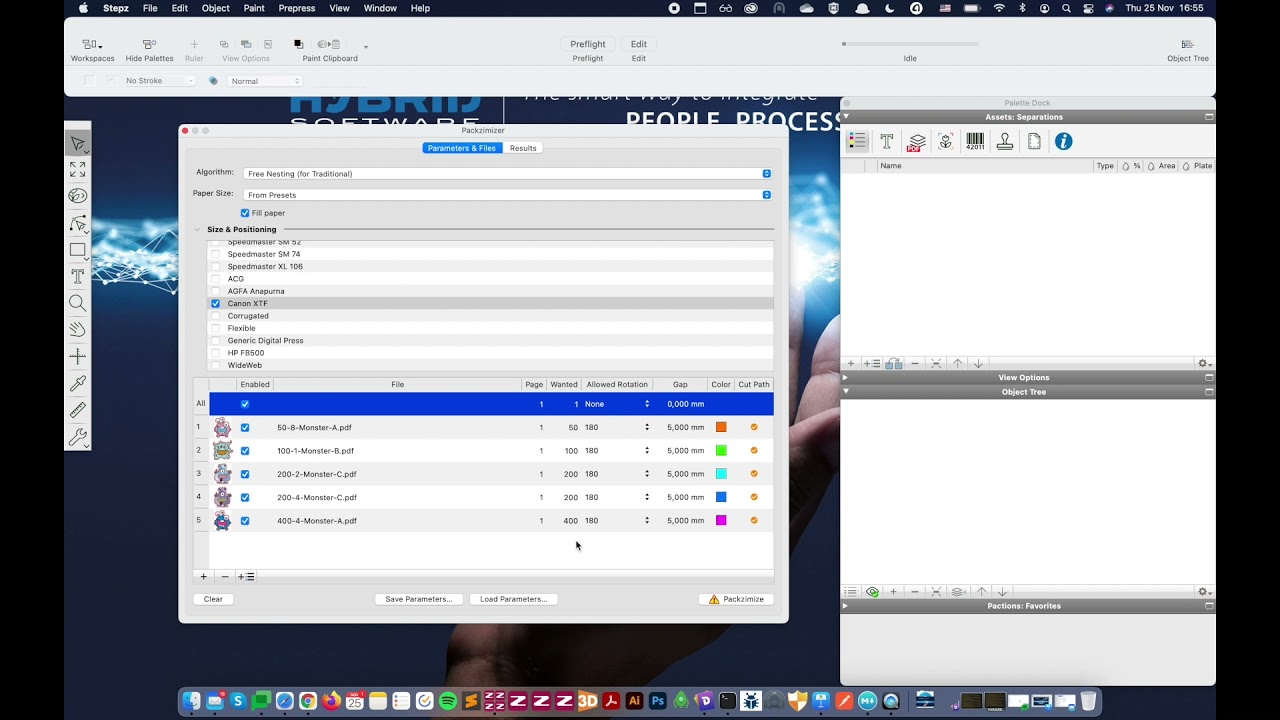Click Hide Palettes in the toolbar
The image size is (1280, 720).
149,50
